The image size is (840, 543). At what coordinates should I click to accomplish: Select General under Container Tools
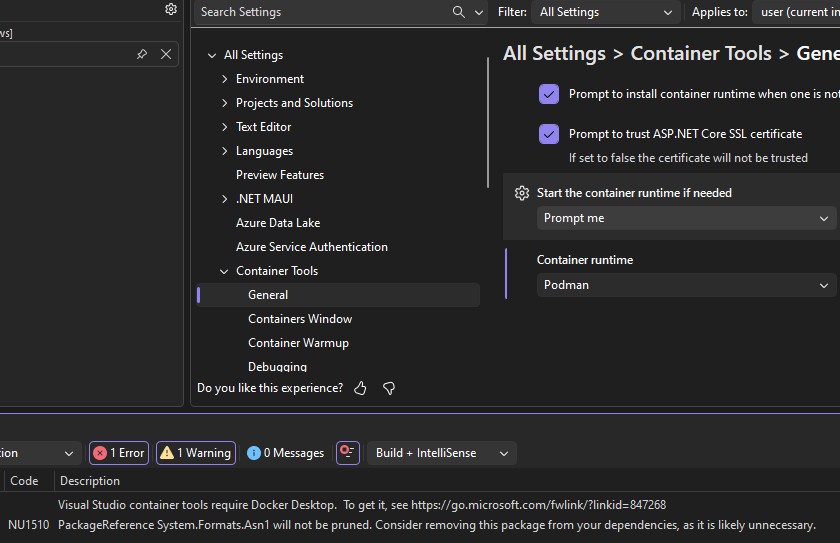tap(338, 295)
